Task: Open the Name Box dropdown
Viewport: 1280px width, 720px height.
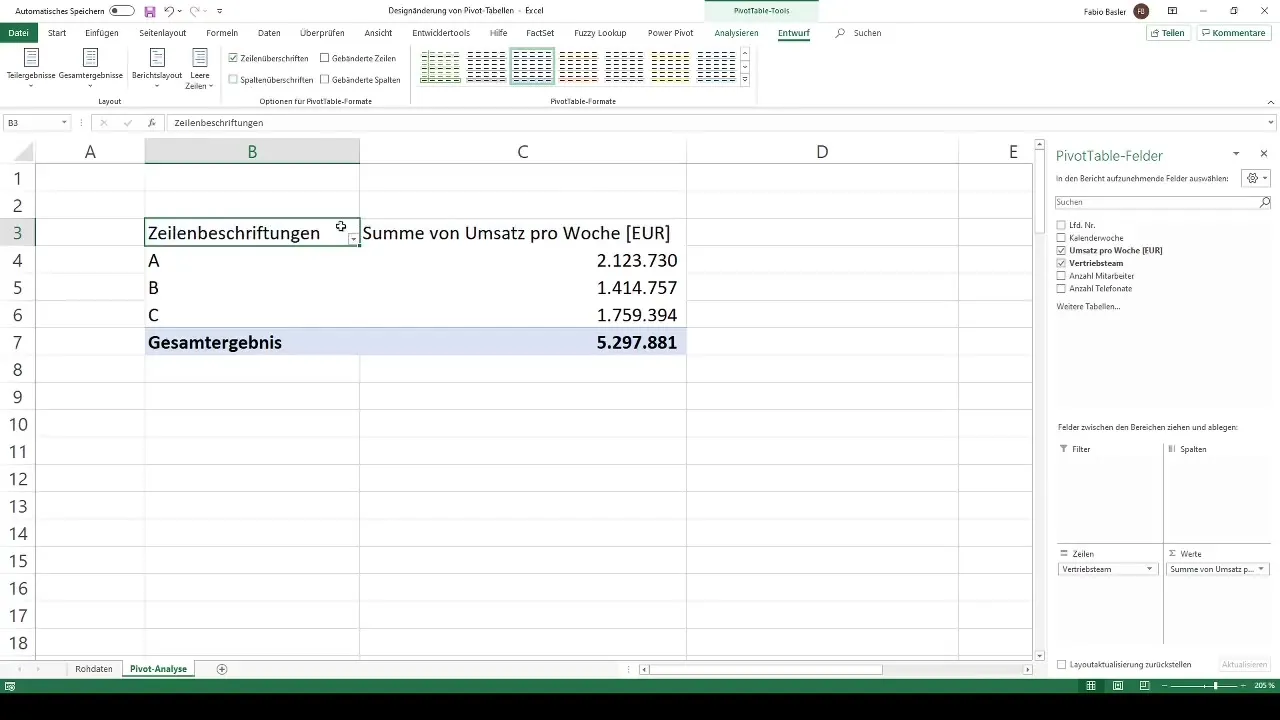Action: point(64,123)
